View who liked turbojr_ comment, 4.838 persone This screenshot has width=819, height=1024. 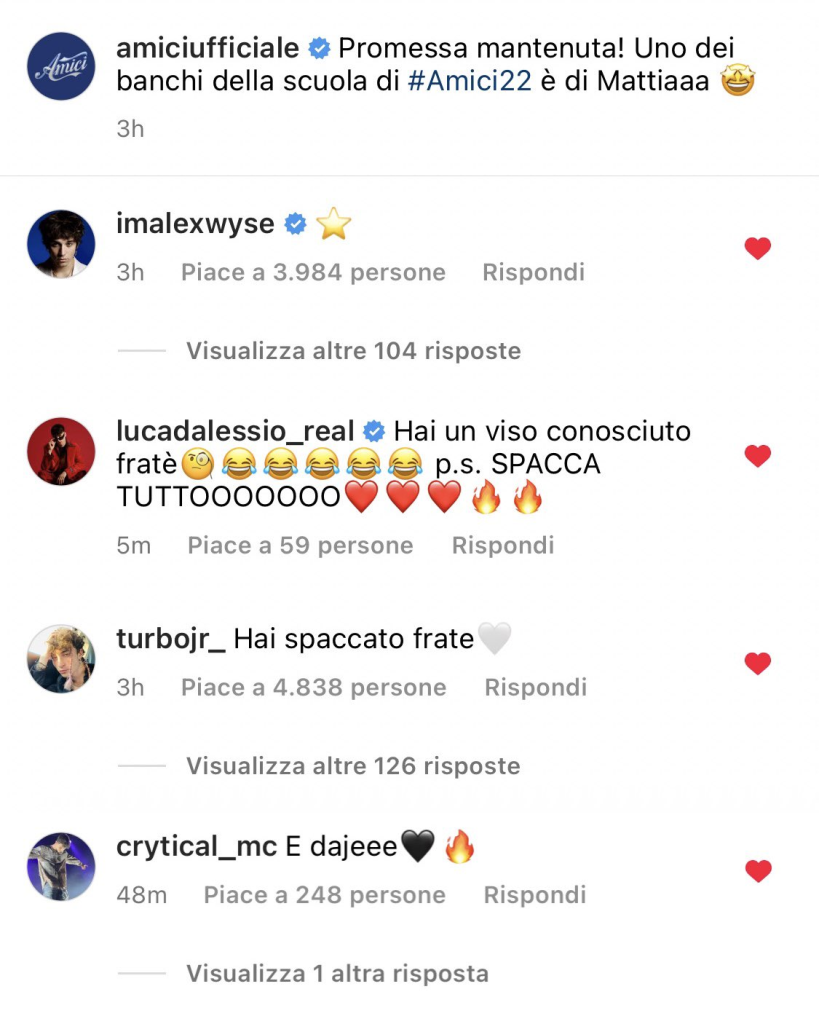coord(313,687)
